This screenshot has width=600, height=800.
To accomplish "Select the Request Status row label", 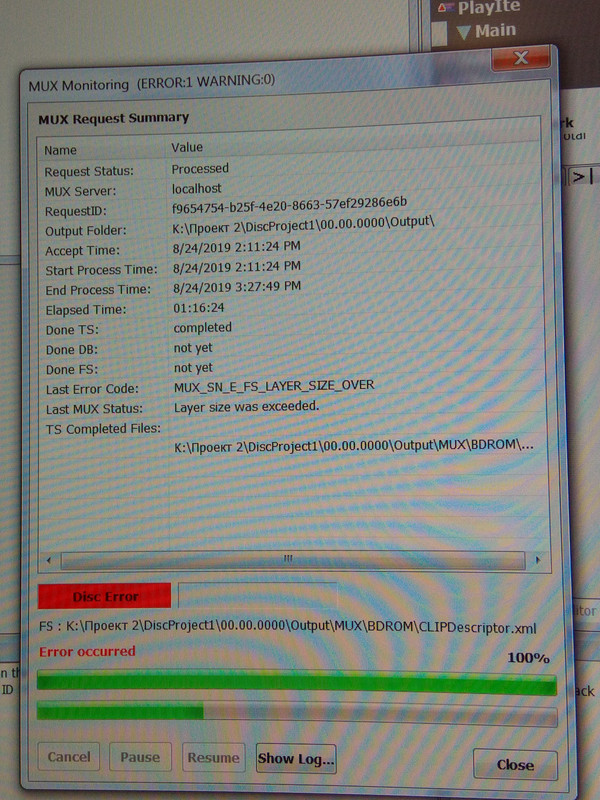I will tap(89, 171).
